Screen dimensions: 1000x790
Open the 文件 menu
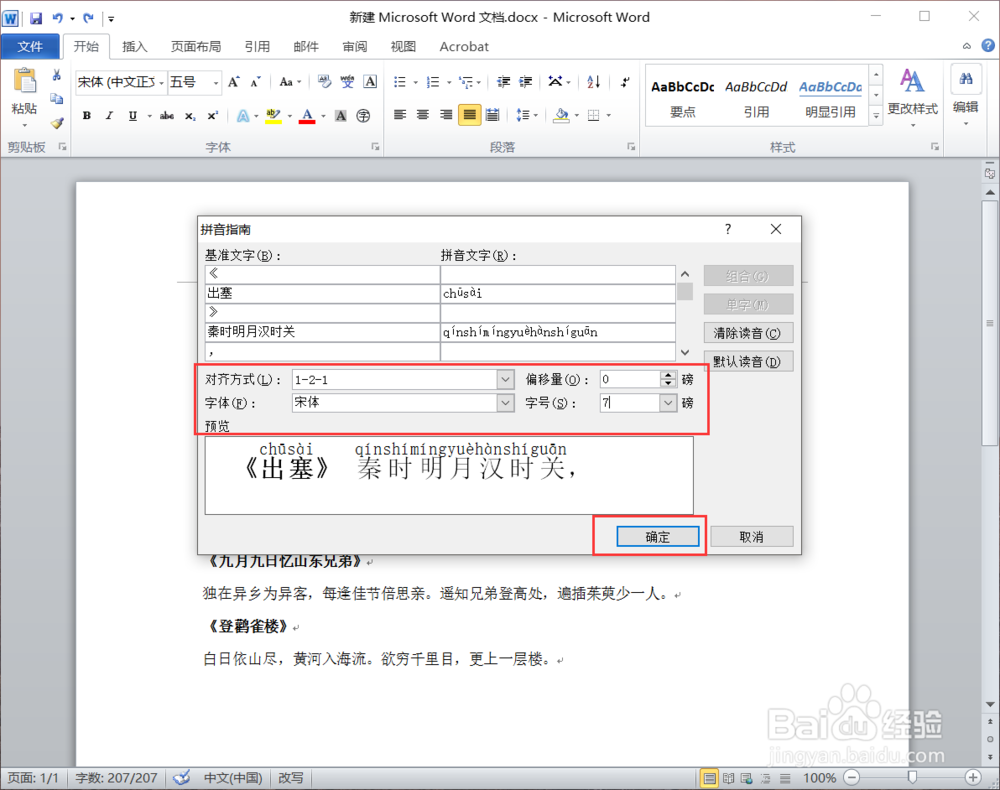pyautogui.click(x=31, y=46)
